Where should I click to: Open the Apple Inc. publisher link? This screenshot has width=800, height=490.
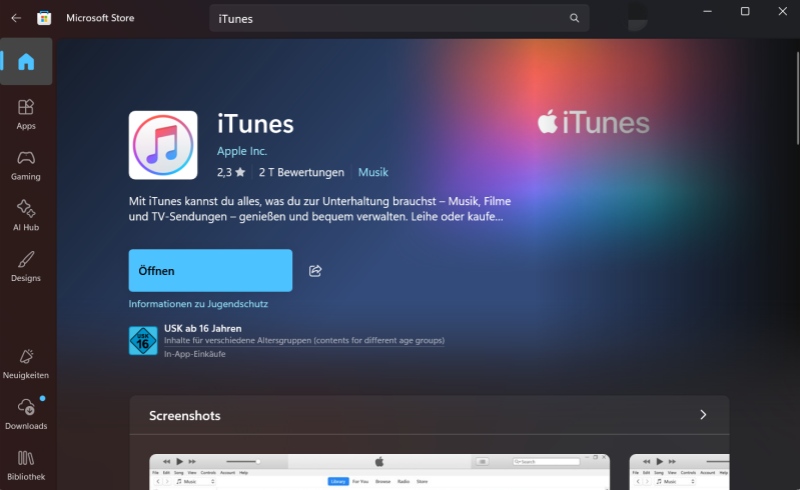(x=242, y=151)
